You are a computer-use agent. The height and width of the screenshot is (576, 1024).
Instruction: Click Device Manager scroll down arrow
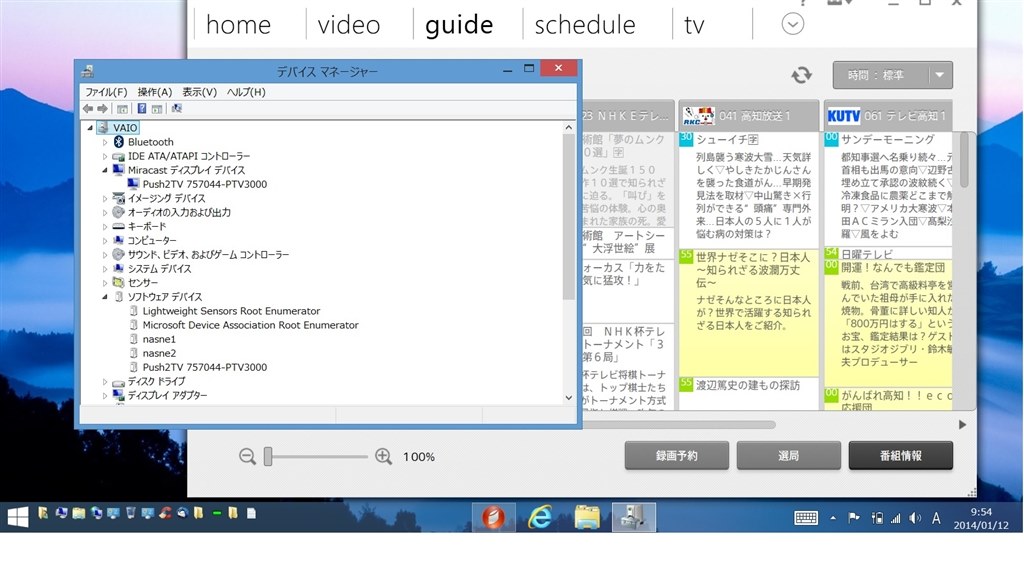click(568, 398)
